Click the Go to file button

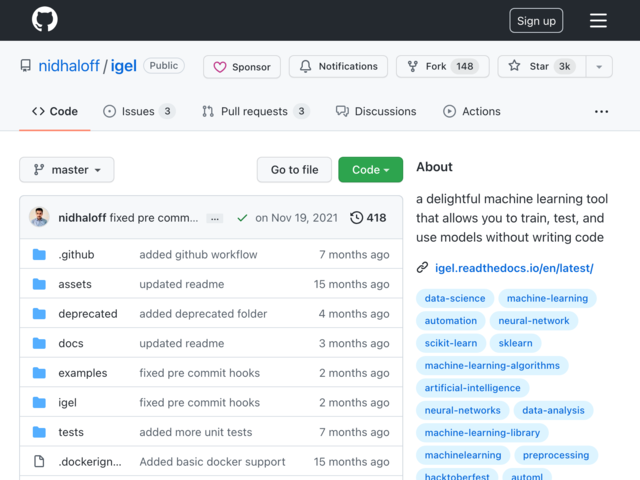294,170
